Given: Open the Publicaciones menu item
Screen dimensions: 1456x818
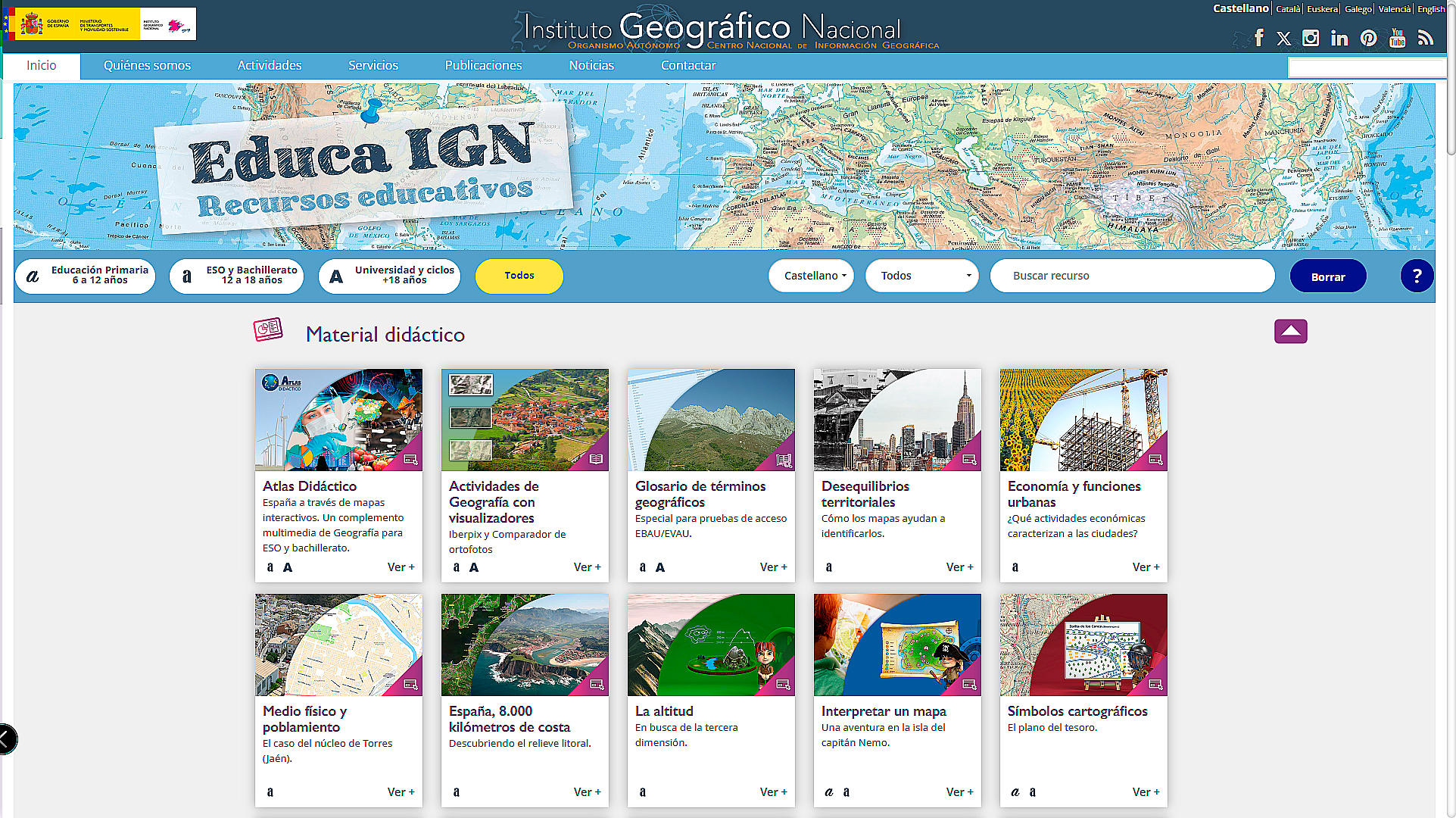Looking at the screenshot, I should (483, 66).
